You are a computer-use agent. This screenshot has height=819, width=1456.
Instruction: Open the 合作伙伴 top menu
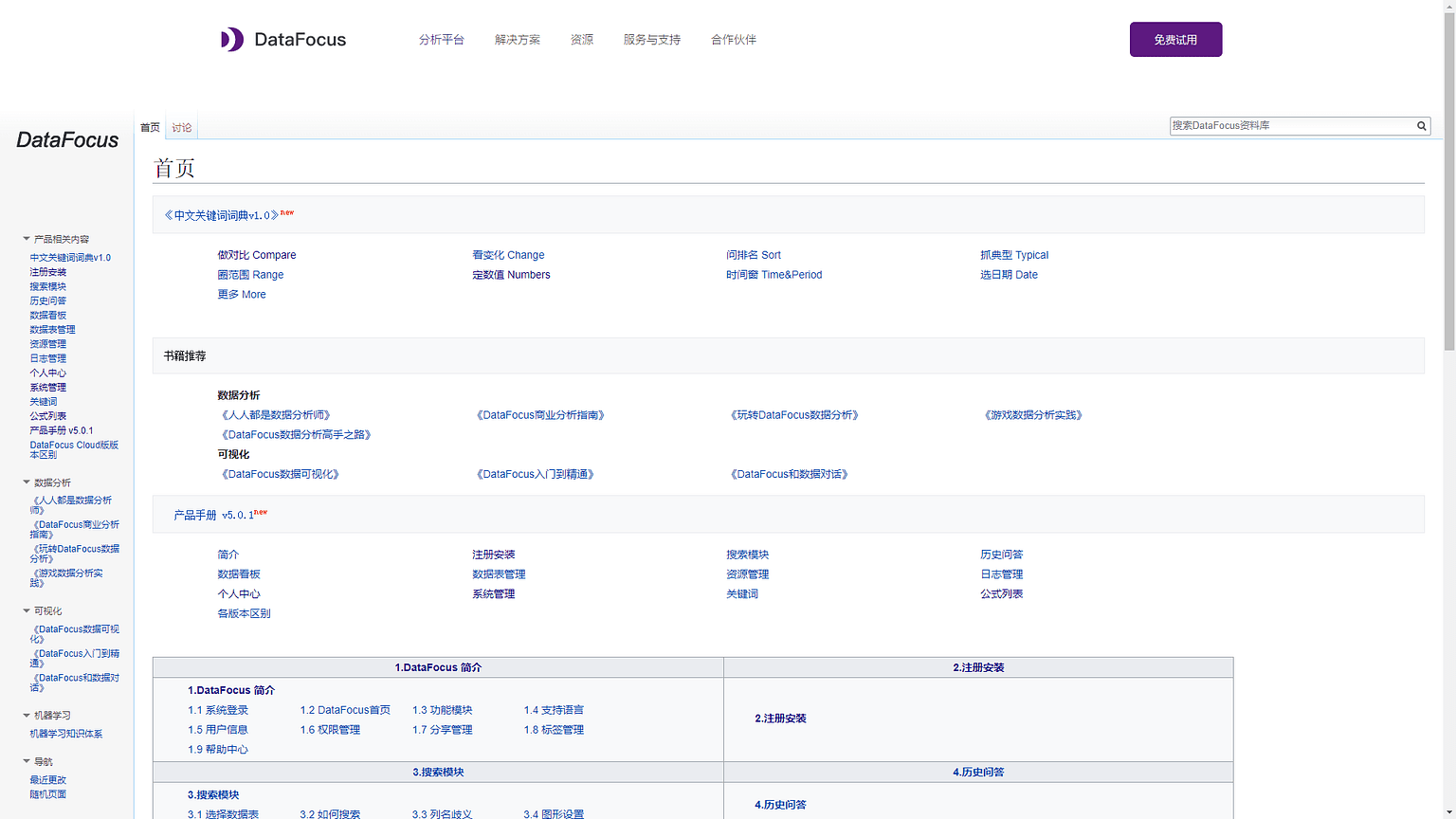coord(734,40)
